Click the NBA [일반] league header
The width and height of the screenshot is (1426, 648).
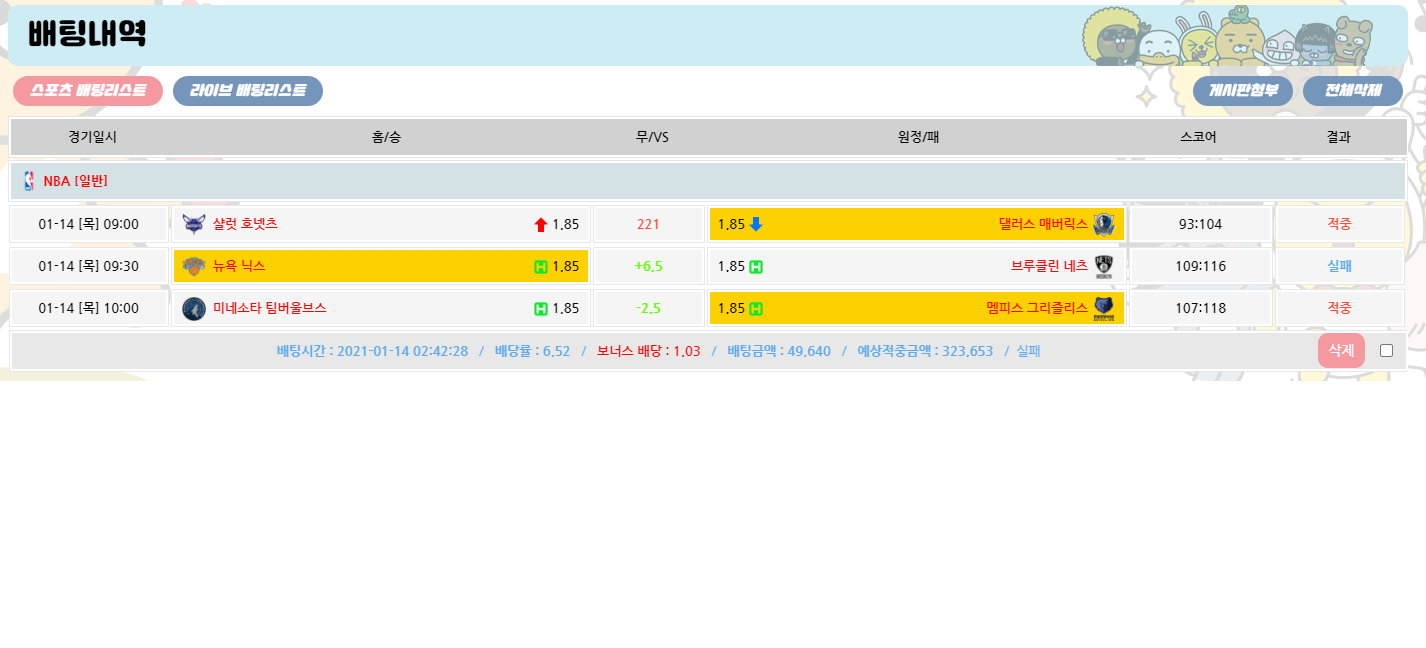click(75, 181)
